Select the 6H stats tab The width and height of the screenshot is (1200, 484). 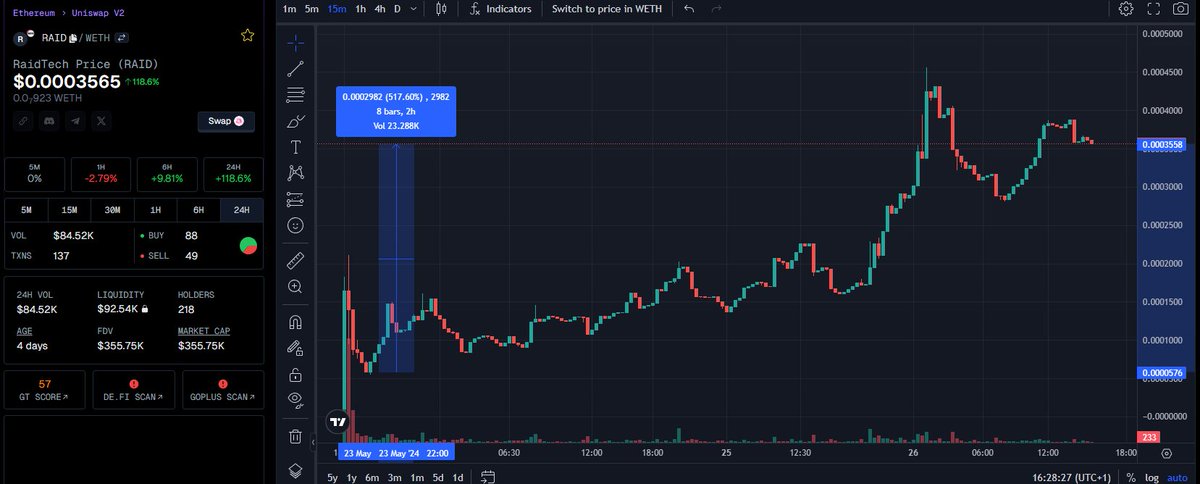tap(198, 210)
